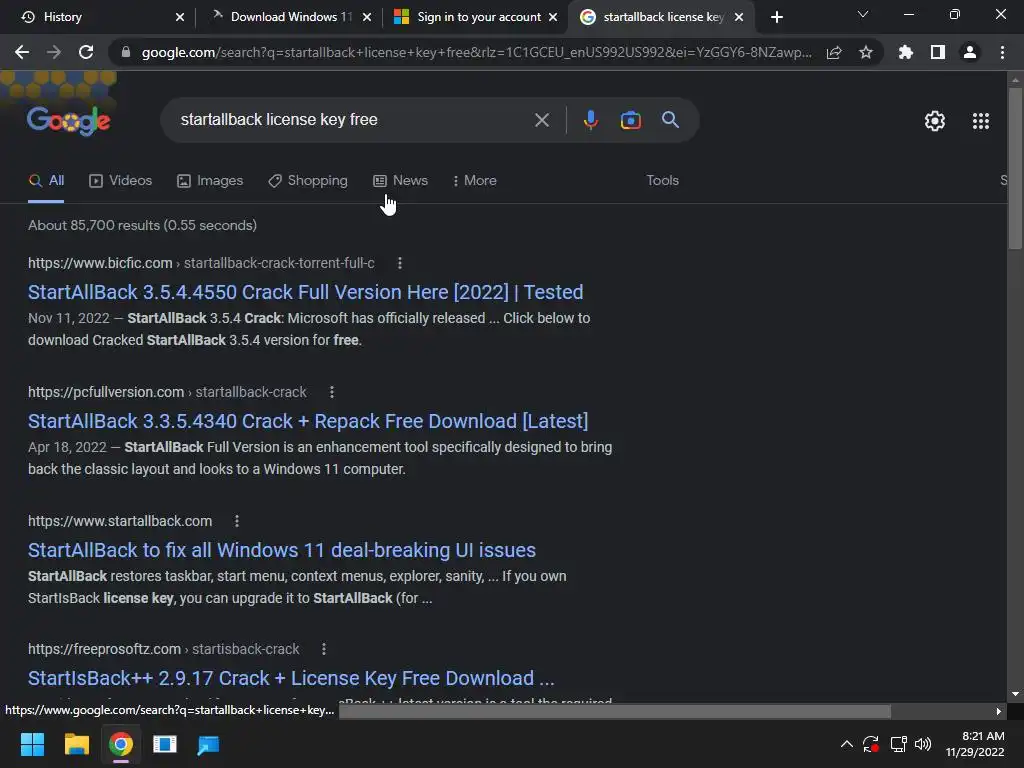The image size is (1024, 768).
Task: Search by image with camera icon
Action: coord(631,120)
